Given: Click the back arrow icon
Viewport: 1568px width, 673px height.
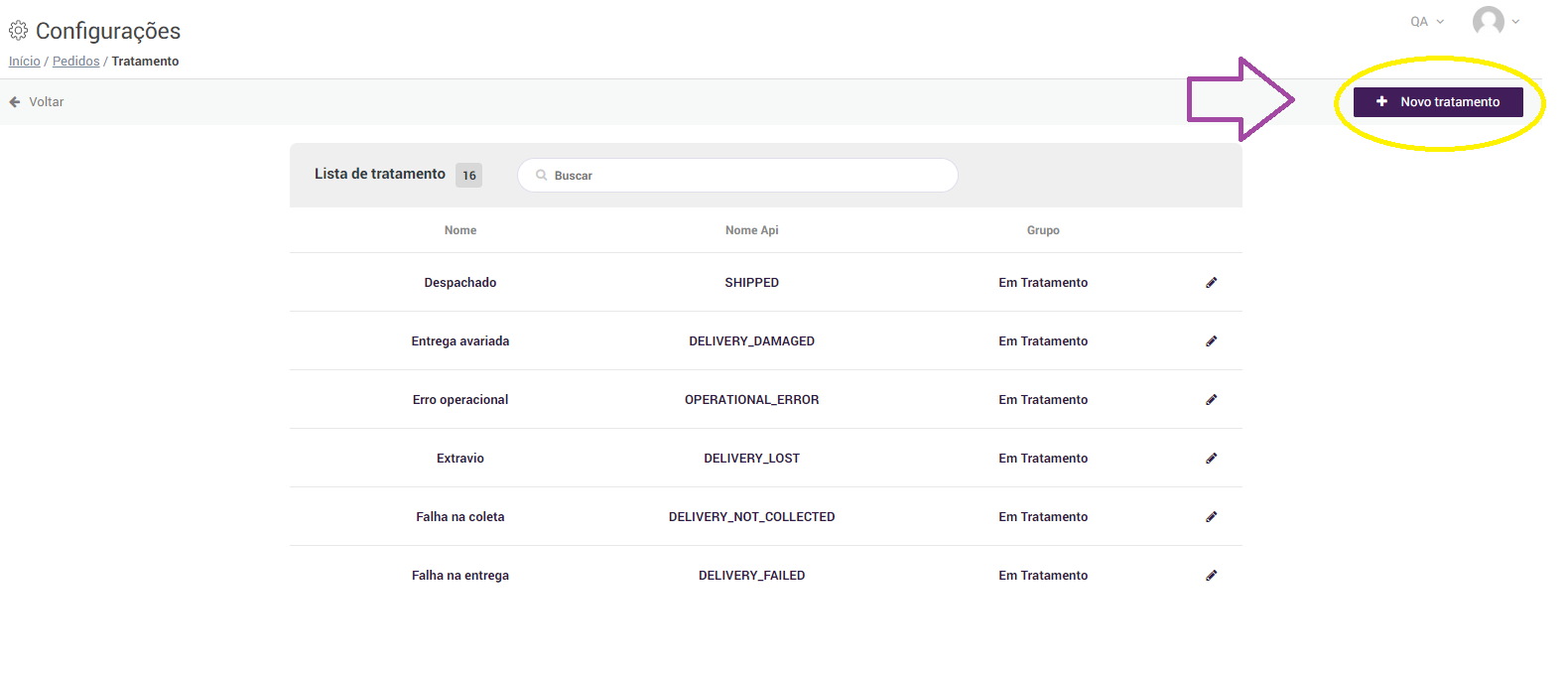Looking at the screenshot, I should click(x=15, y=102).
